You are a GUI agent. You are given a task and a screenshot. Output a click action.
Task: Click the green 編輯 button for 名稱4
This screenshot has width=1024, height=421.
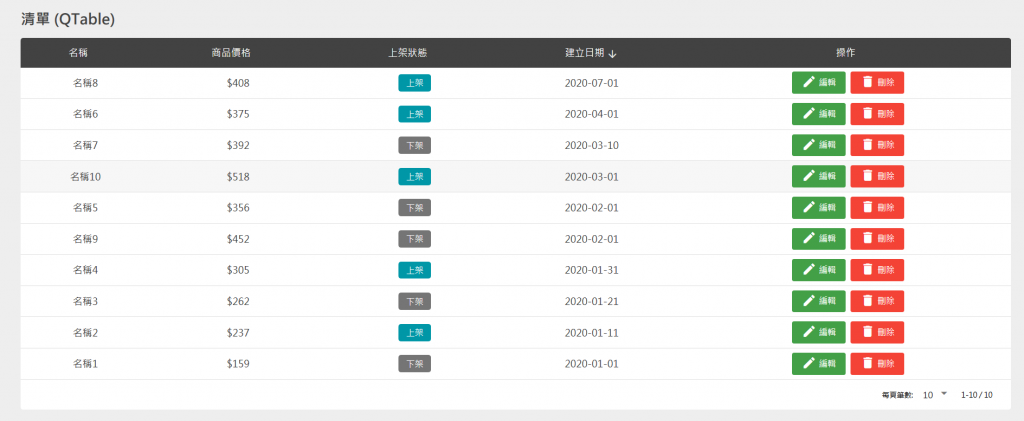818,270
